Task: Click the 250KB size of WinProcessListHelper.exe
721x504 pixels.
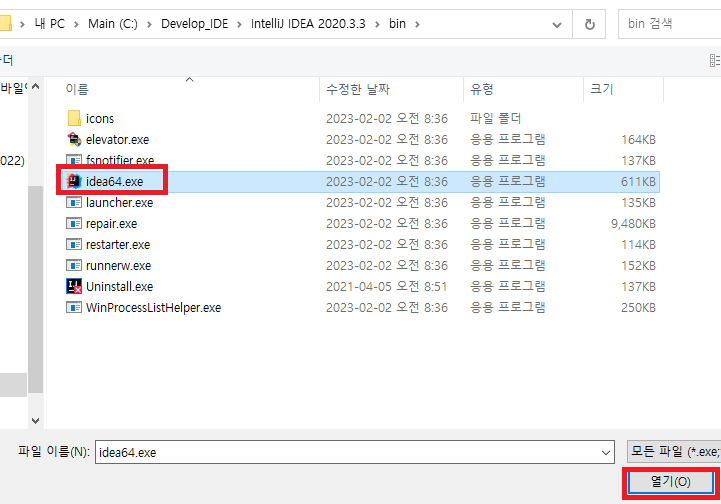Action: point(638,308)
